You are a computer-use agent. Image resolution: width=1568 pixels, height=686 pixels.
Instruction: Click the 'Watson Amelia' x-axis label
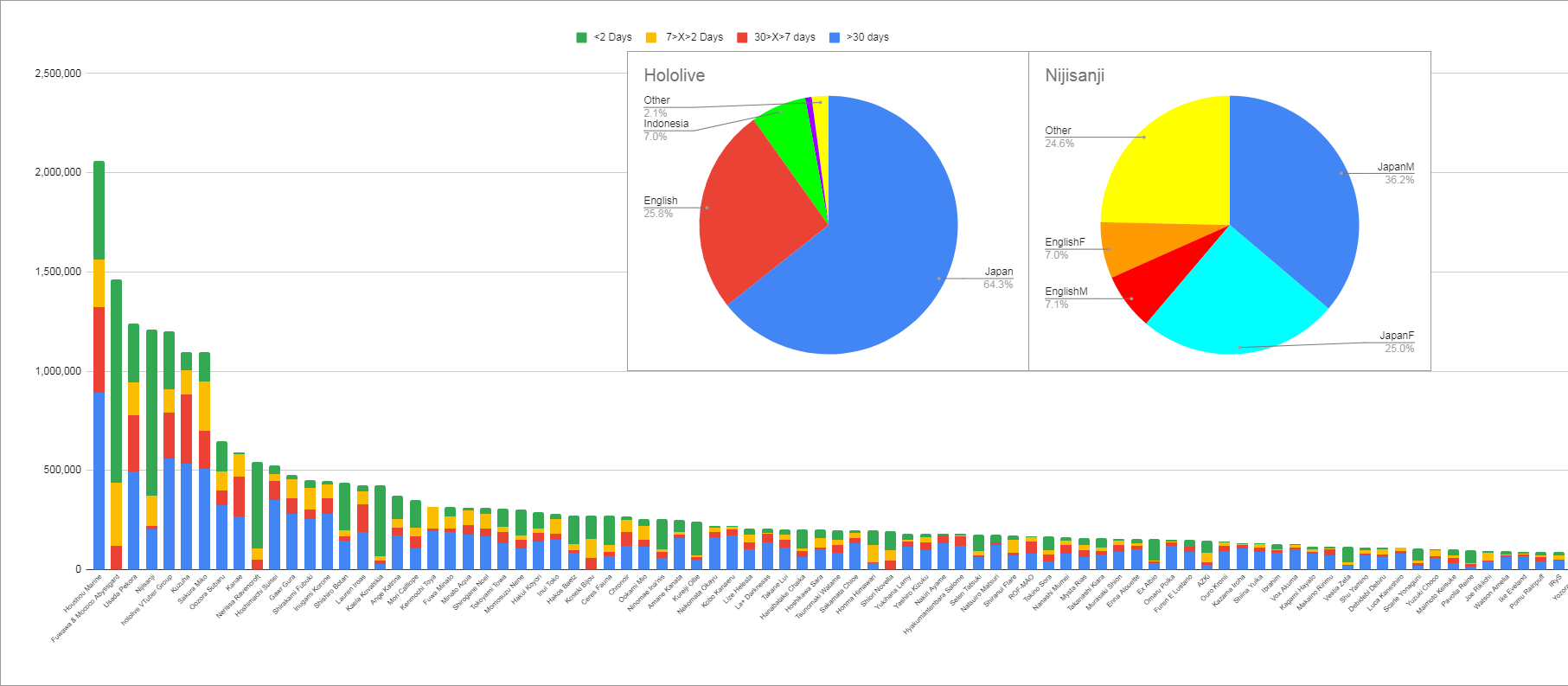coord(1494,591)
